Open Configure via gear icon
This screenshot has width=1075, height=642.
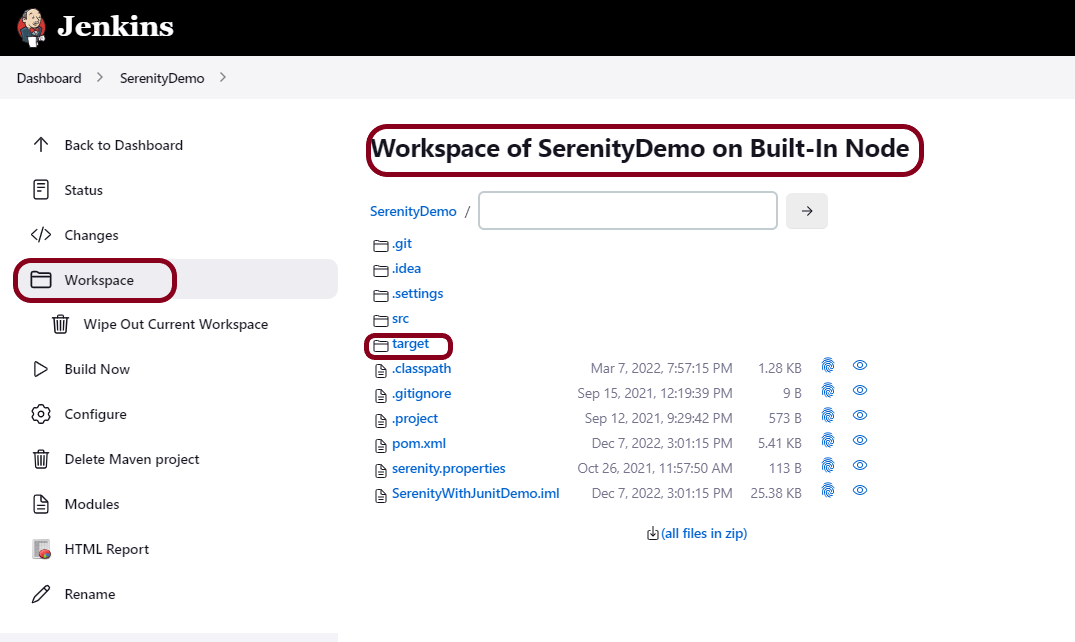[x=41, y=414]
